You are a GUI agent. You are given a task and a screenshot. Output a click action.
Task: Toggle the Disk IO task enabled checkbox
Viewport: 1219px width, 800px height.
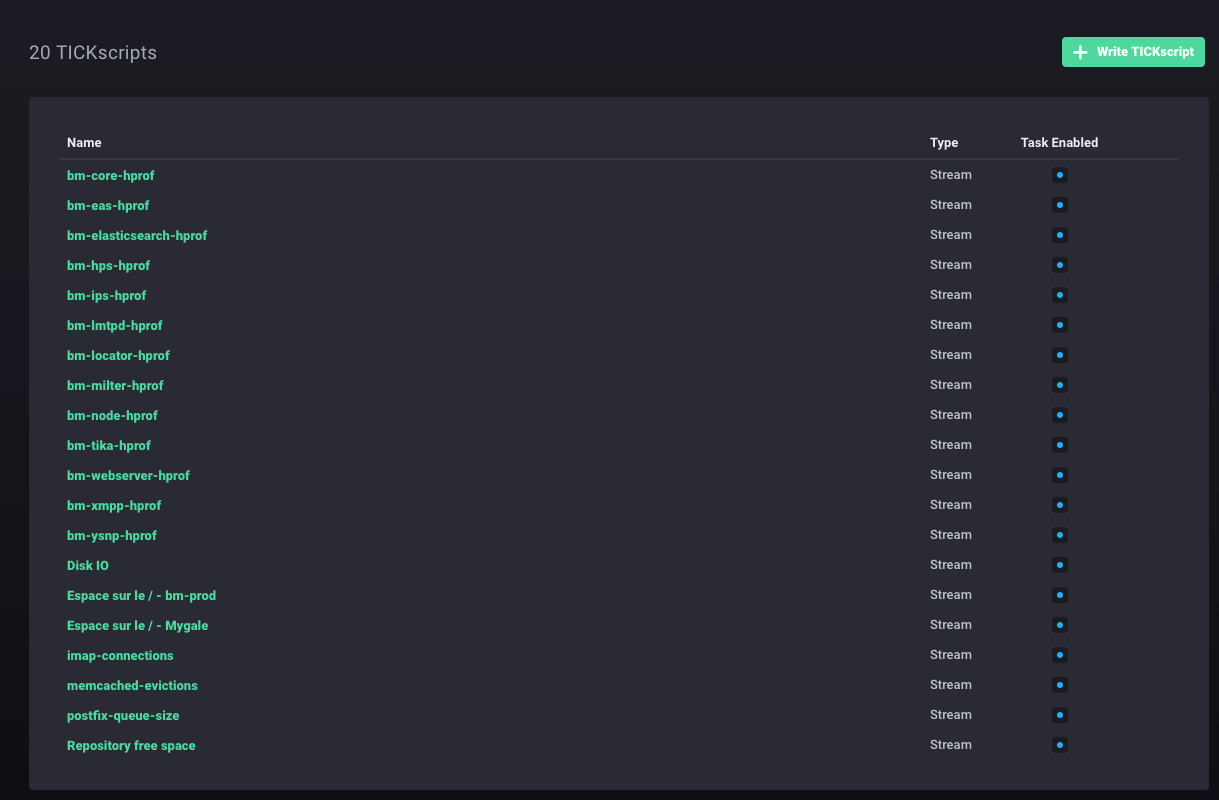pyautogui.click(x=1060, y=565)
